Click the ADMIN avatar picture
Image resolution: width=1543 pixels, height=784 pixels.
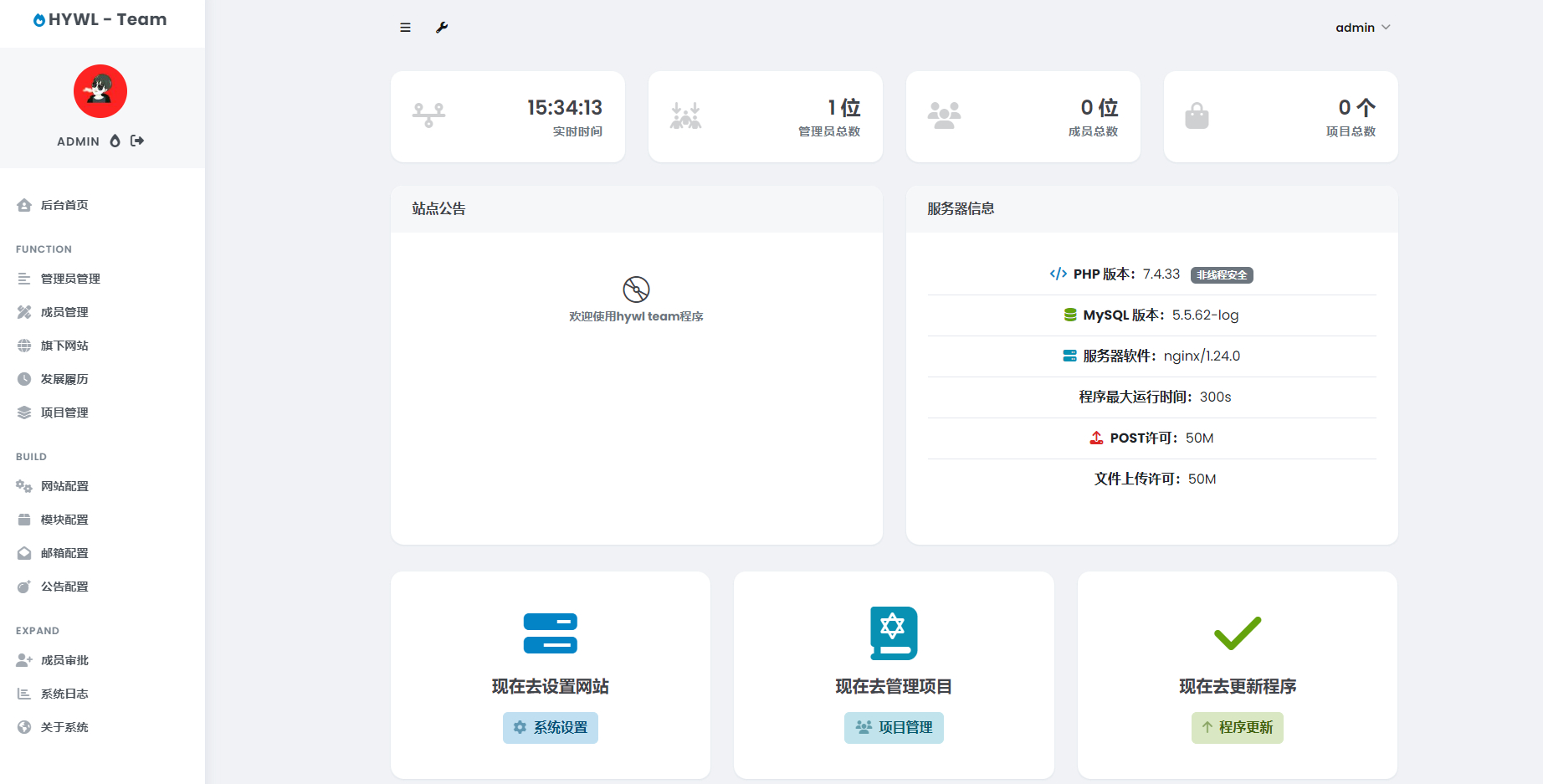pyautogui.click(x=100, y=91)
